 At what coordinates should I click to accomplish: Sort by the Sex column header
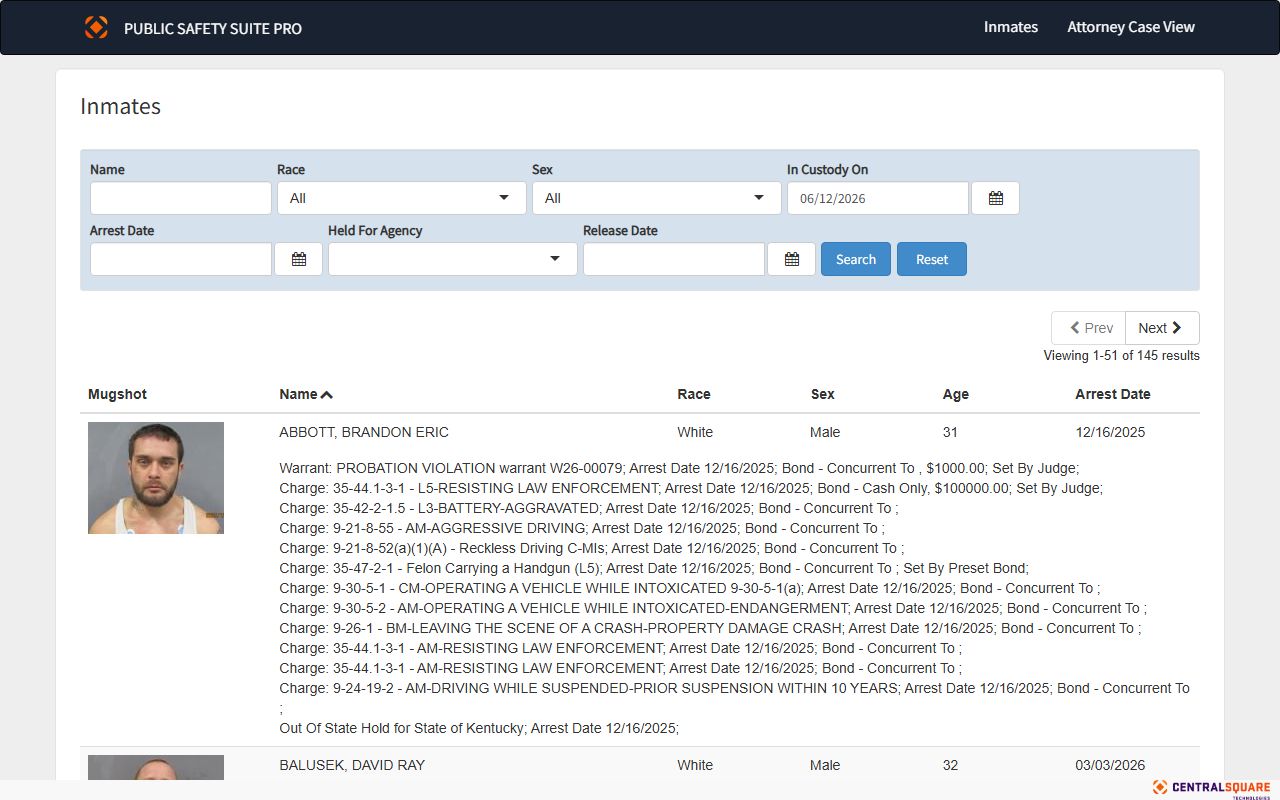point(822,394)
